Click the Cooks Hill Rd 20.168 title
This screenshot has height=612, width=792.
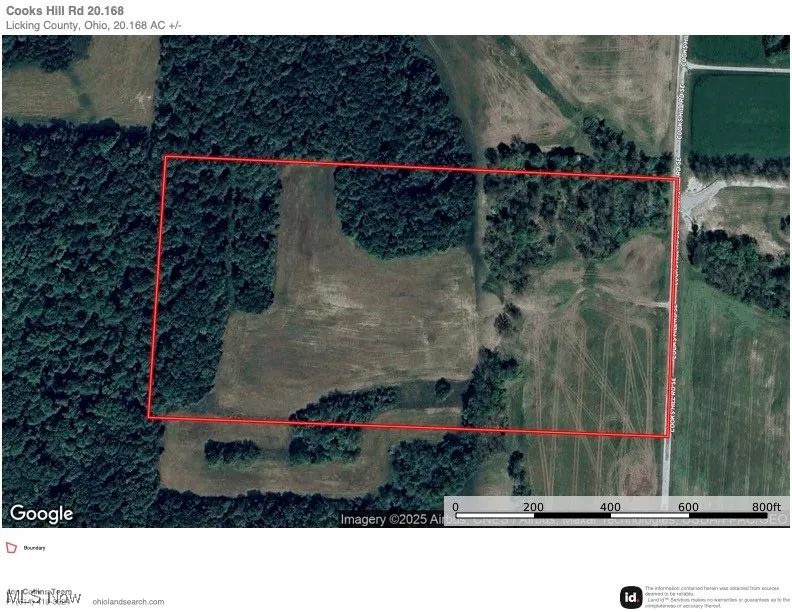point(65,11)
